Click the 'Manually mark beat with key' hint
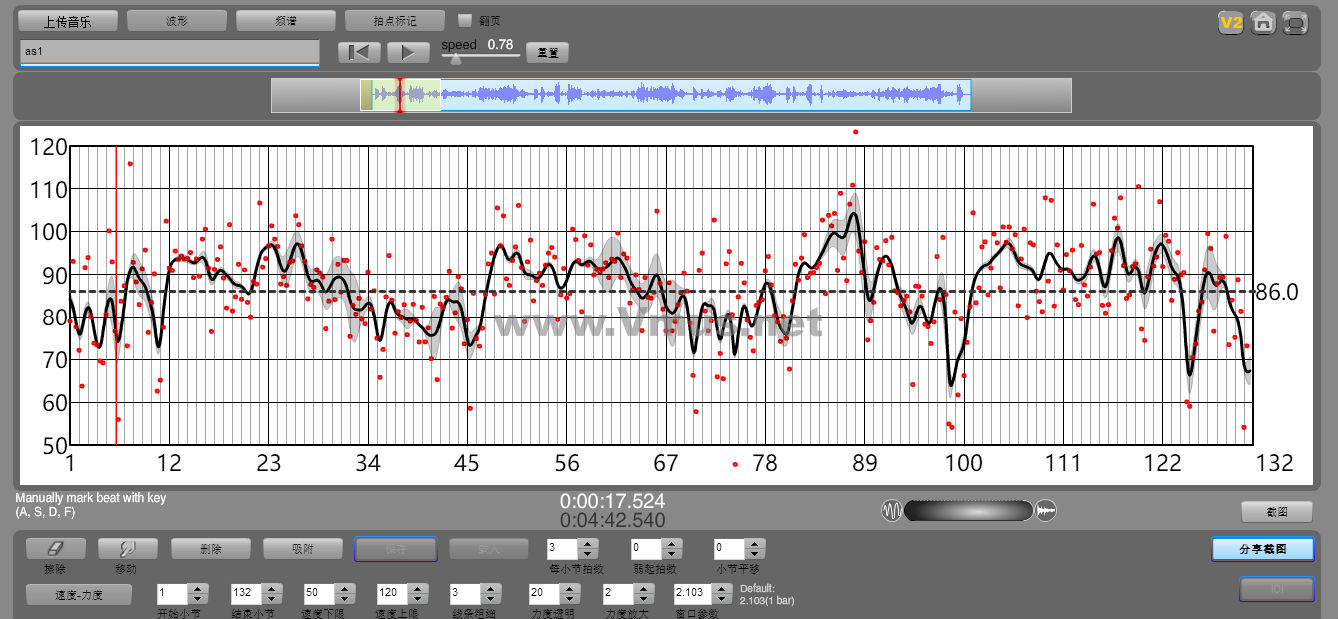 point(91,497)
